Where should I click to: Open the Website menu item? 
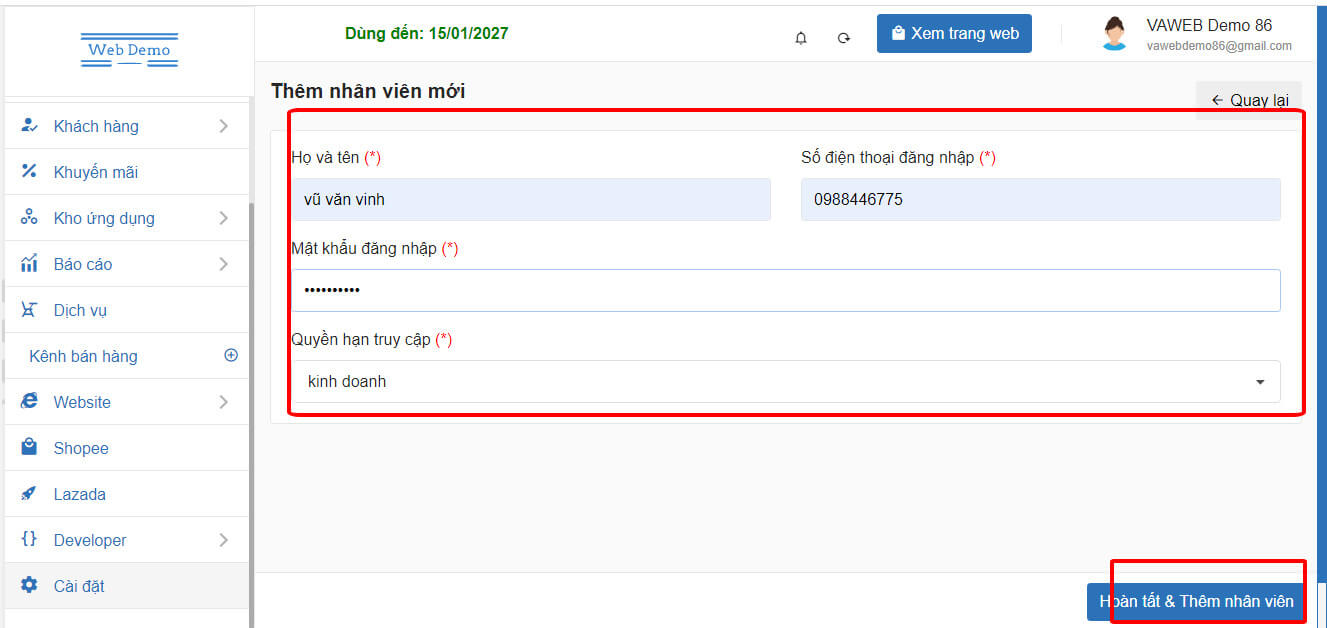[x=82, y=402]
